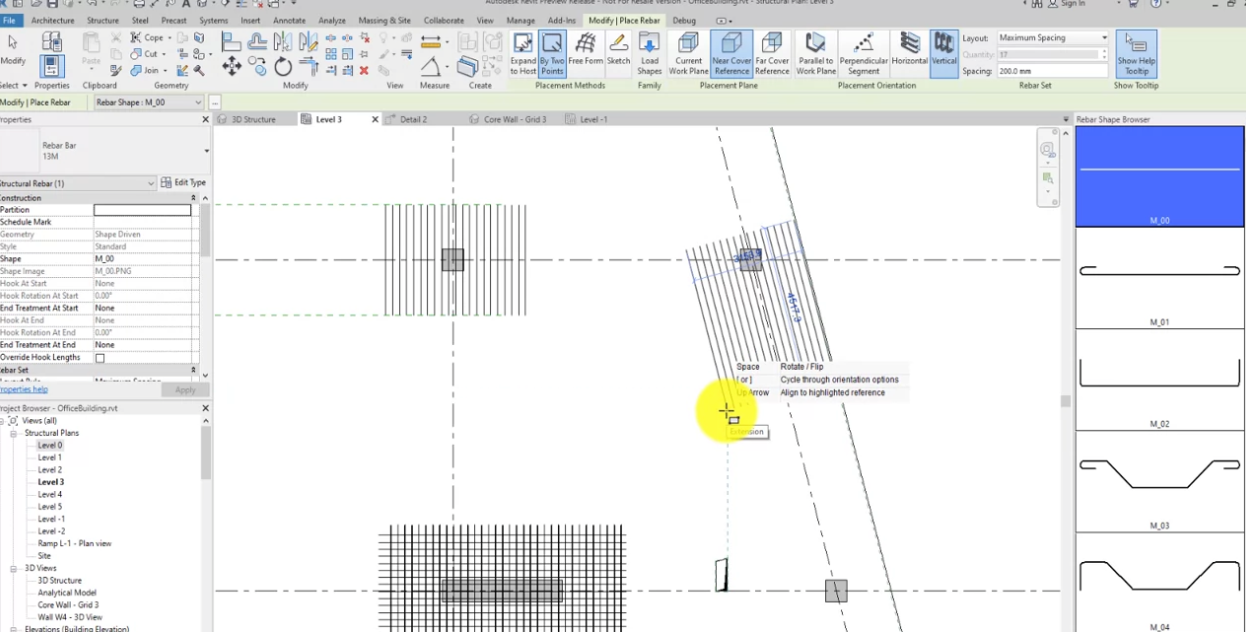
Task: Click the Modify arrow tool
Action: (x=13, y=48)
